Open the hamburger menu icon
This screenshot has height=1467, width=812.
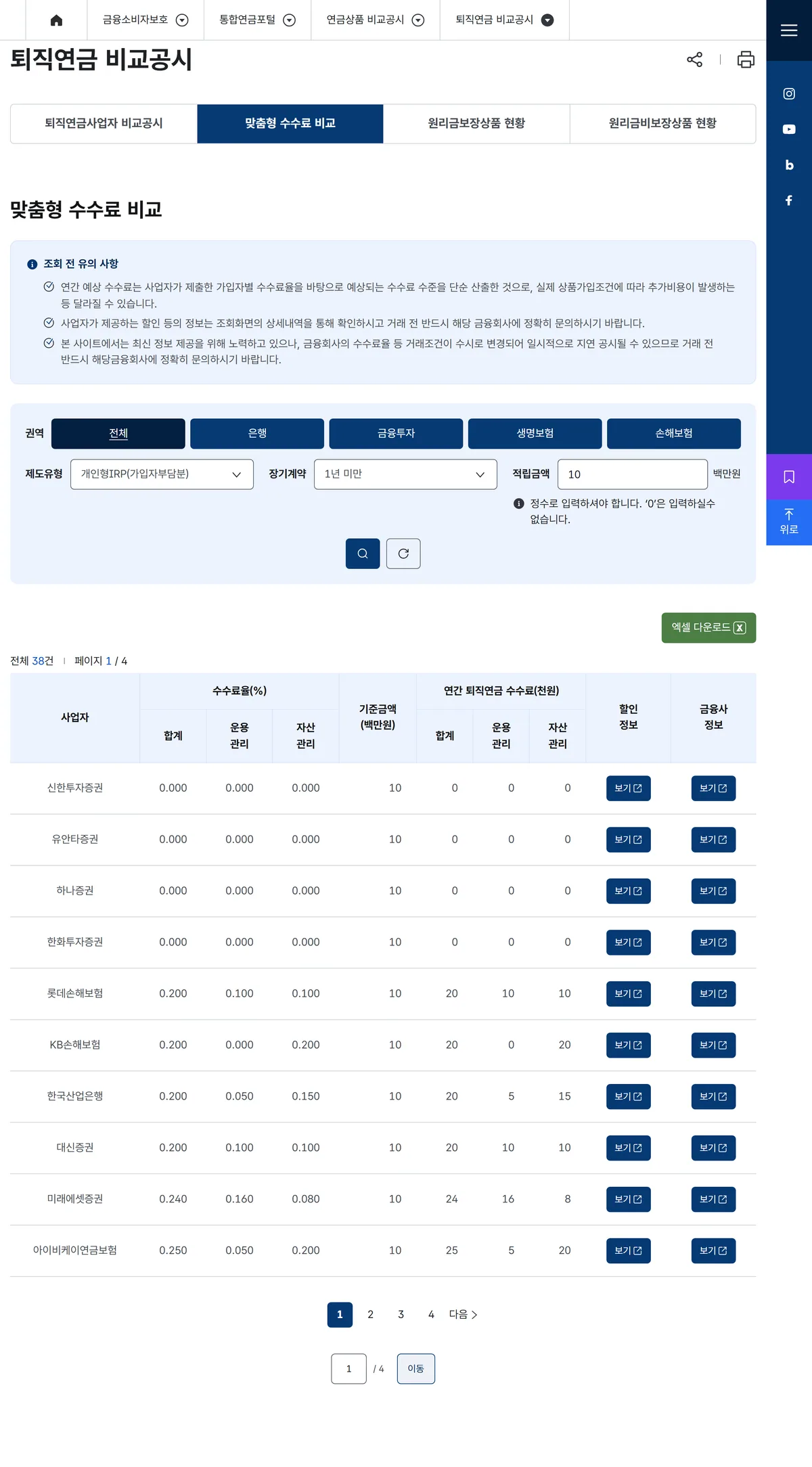click(x=789, y=30)
